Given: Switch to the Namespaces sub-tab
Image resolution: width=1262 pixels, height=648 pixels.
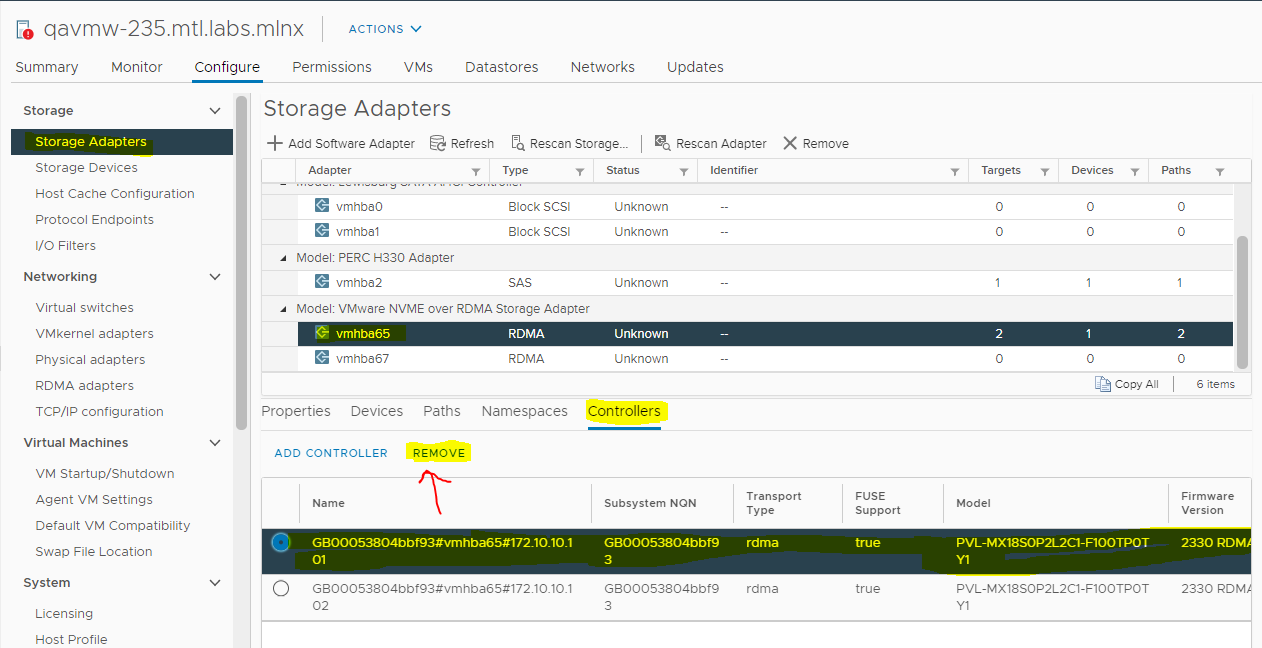Looking at the screenshot, I should [x=524, y=411].
